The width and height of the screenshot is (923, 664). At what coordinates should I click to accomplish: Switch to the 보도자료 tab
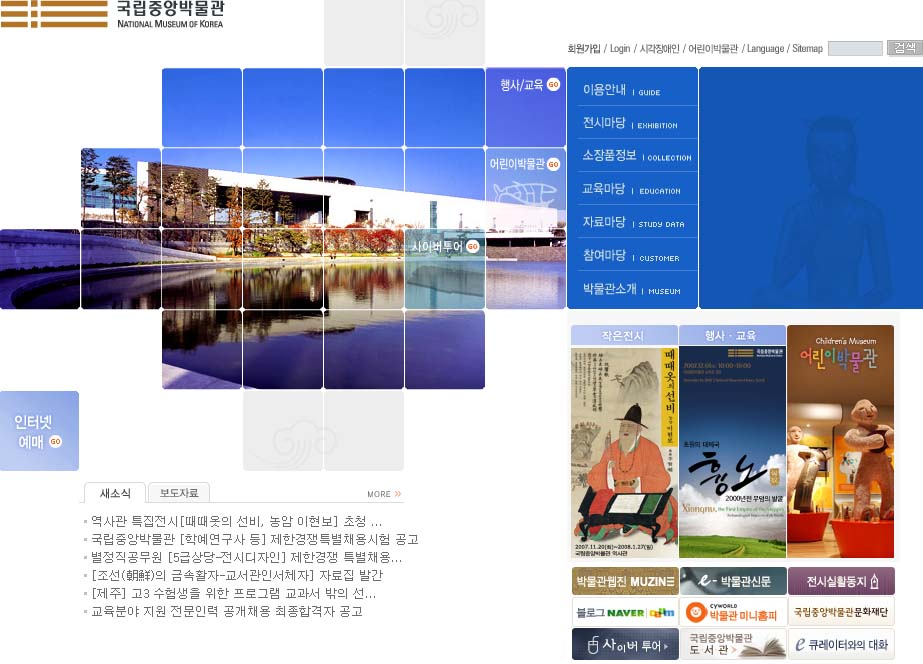(179, 492)
